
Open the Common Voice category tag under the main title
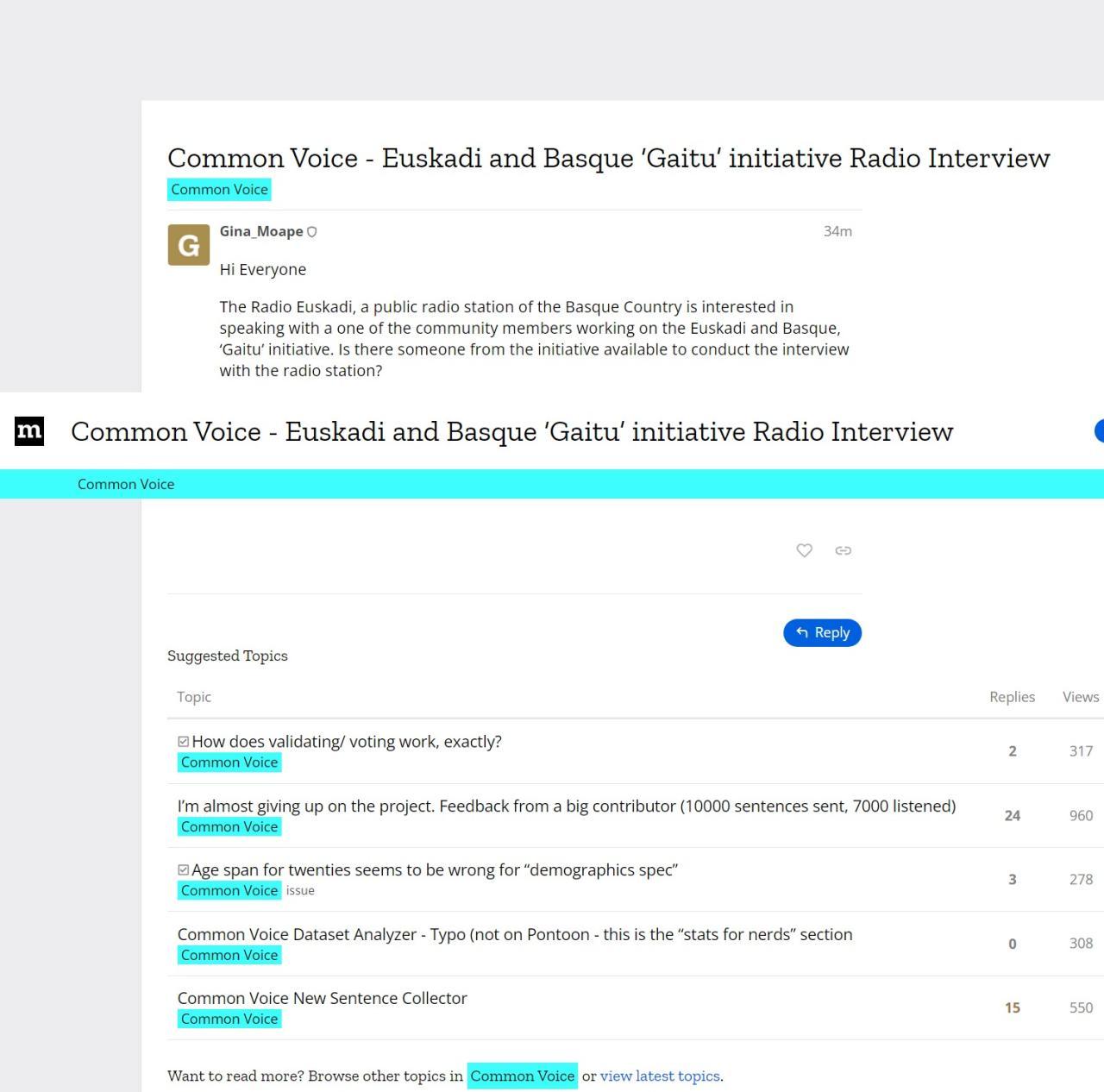point(219,190)
